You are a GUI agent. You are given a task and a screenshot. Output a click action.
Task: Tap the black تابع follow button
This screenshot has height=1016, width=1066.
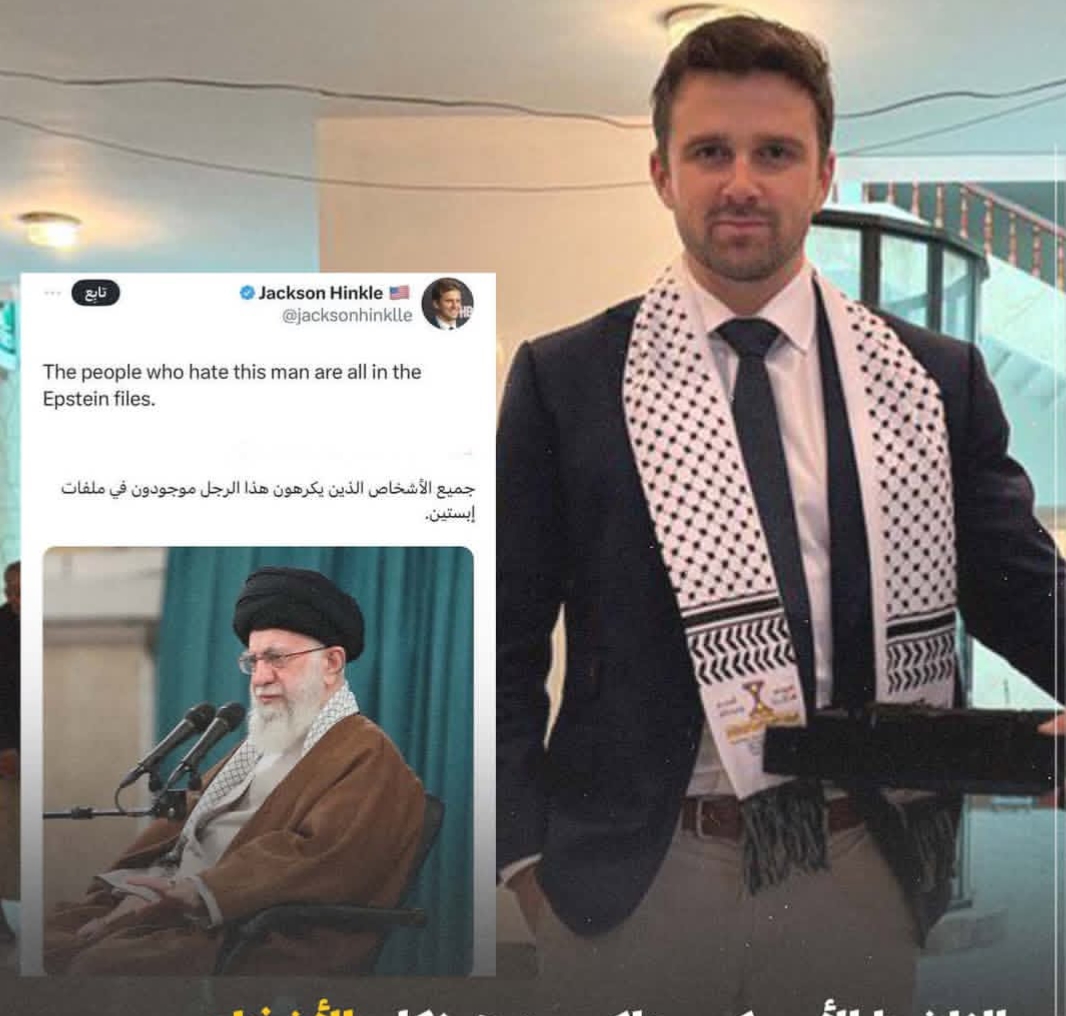[95, 293]
